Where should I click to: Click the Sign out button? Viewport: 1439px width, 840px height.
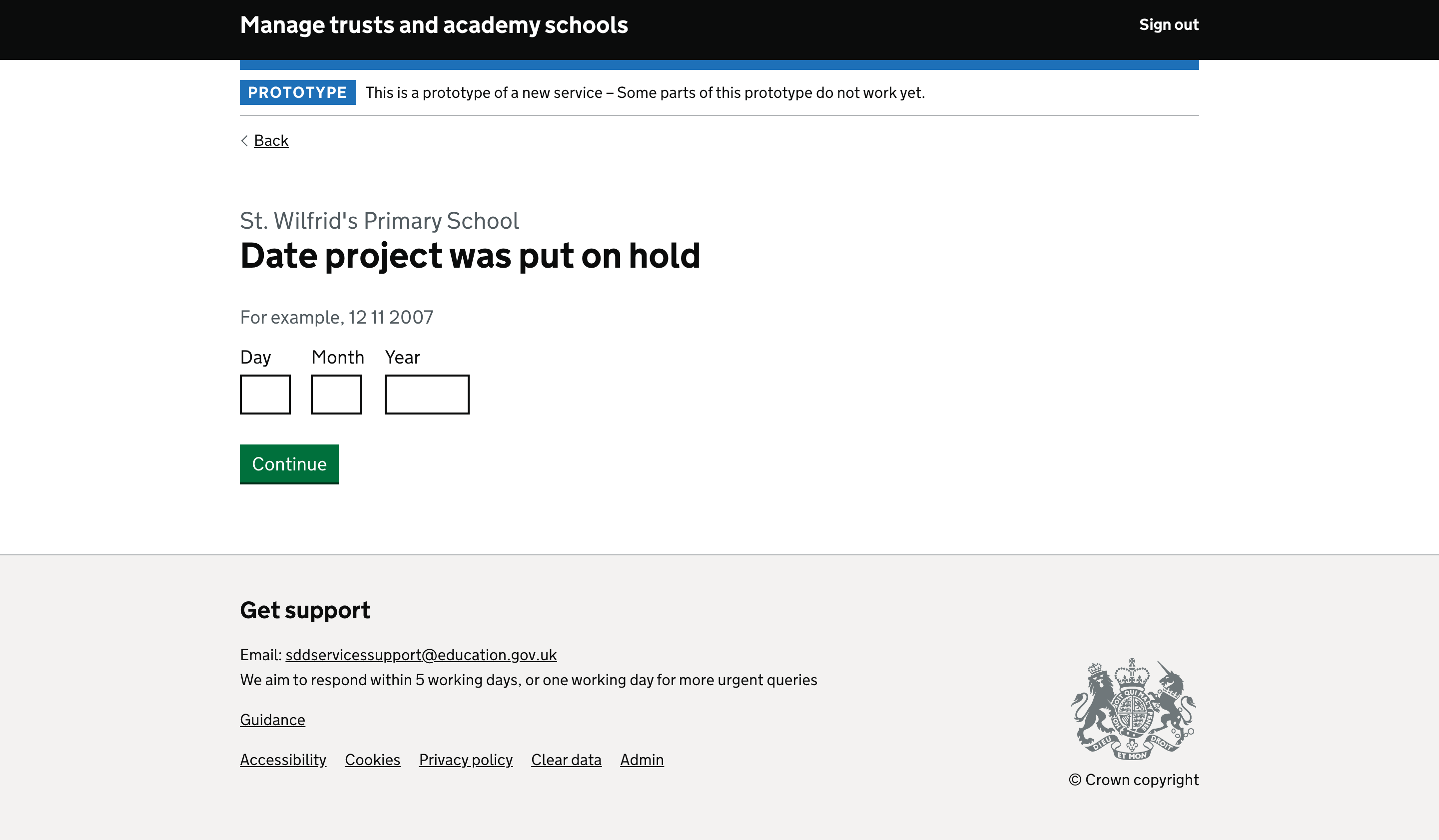1168,25
